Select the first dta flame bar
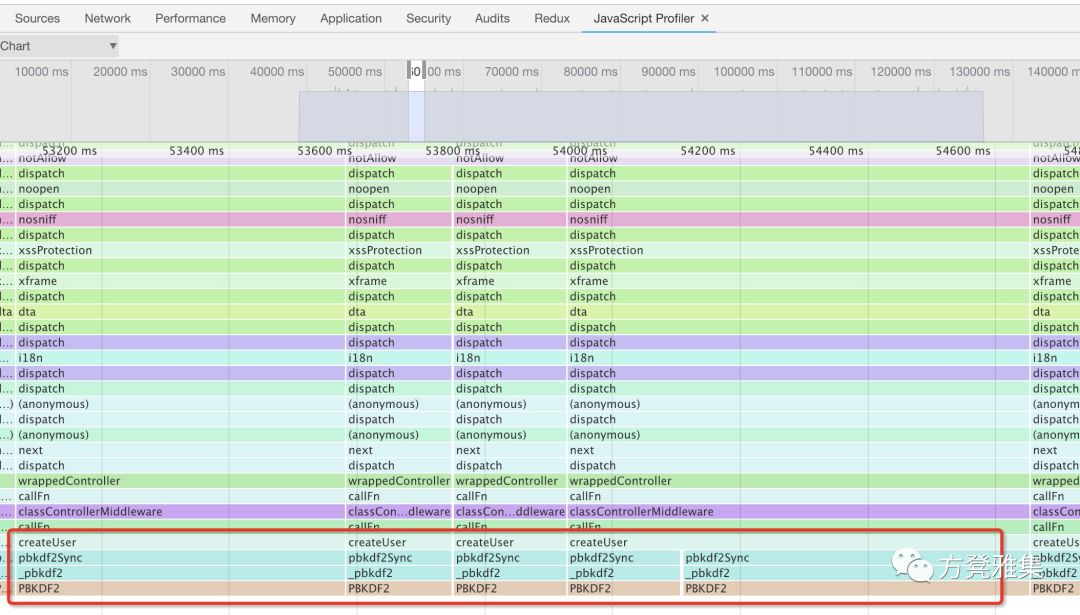 (x=179, y=312)
